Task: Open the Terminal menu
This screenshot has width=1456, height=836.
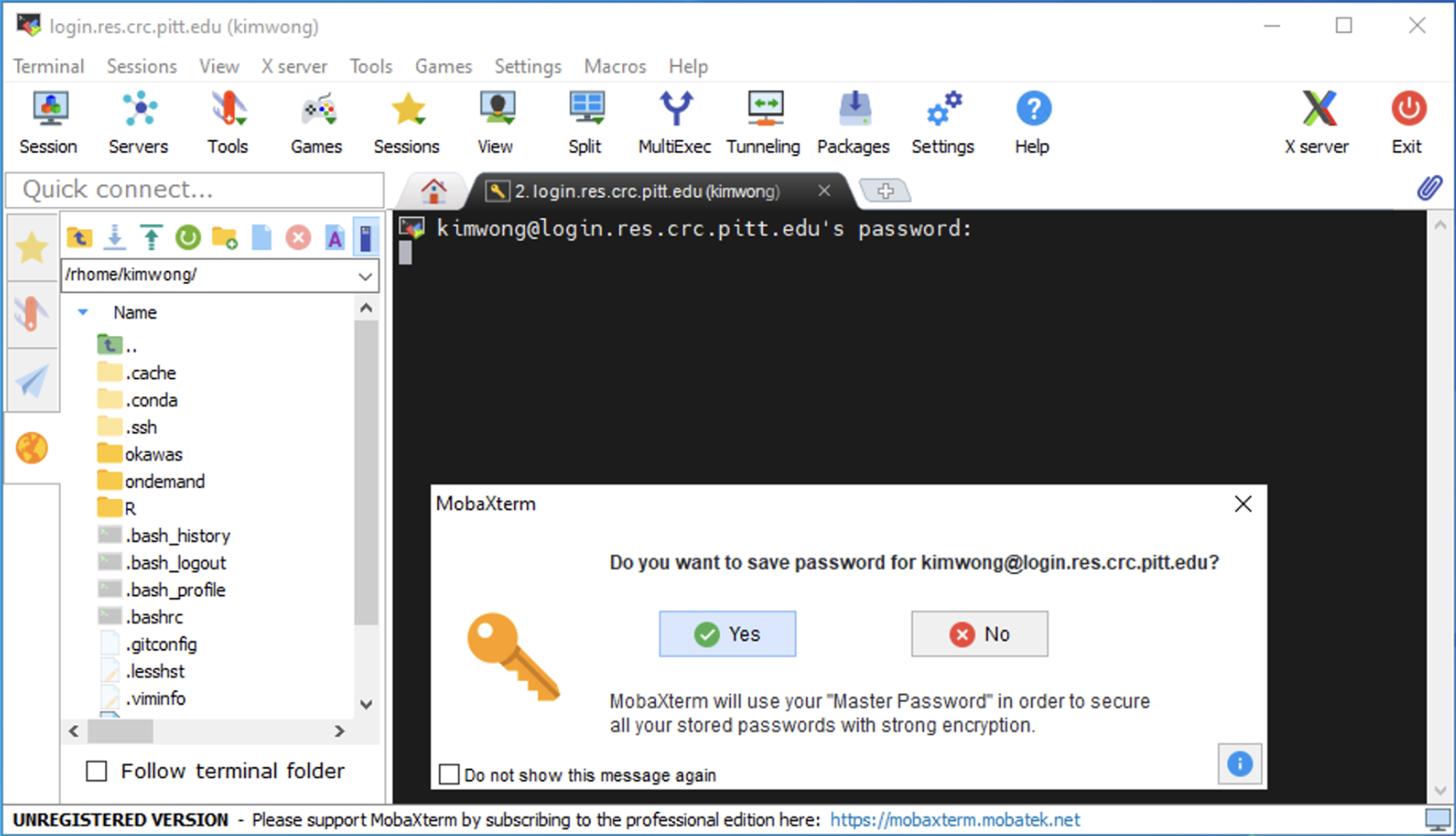Action: [x=49, y=66]
